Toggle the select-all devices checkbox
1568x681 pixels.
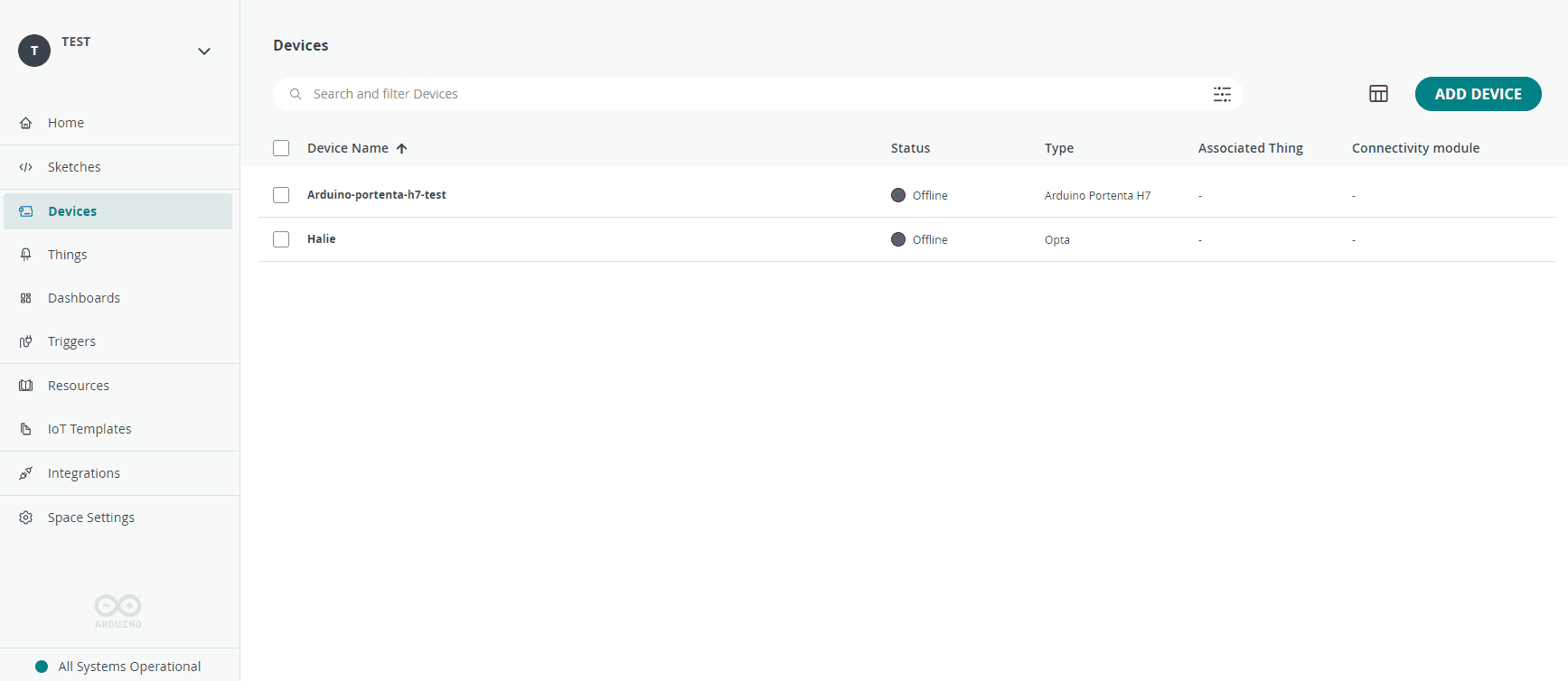pos(281,148)
